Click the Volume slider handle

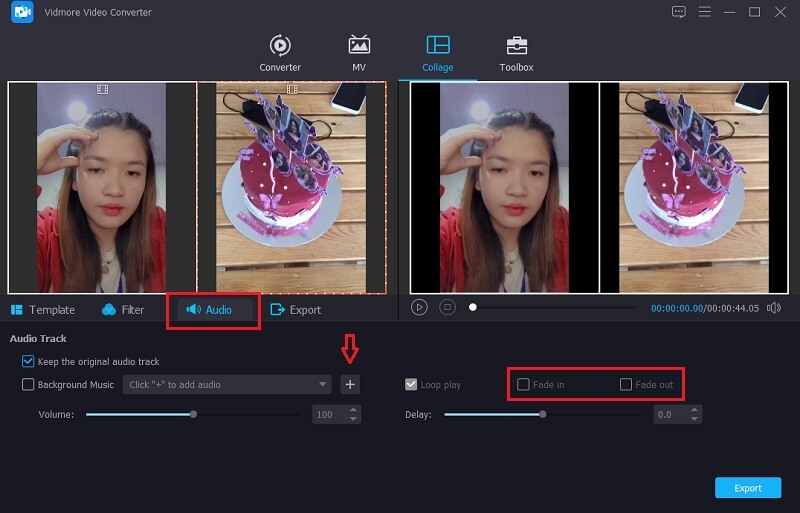(193, 414)
